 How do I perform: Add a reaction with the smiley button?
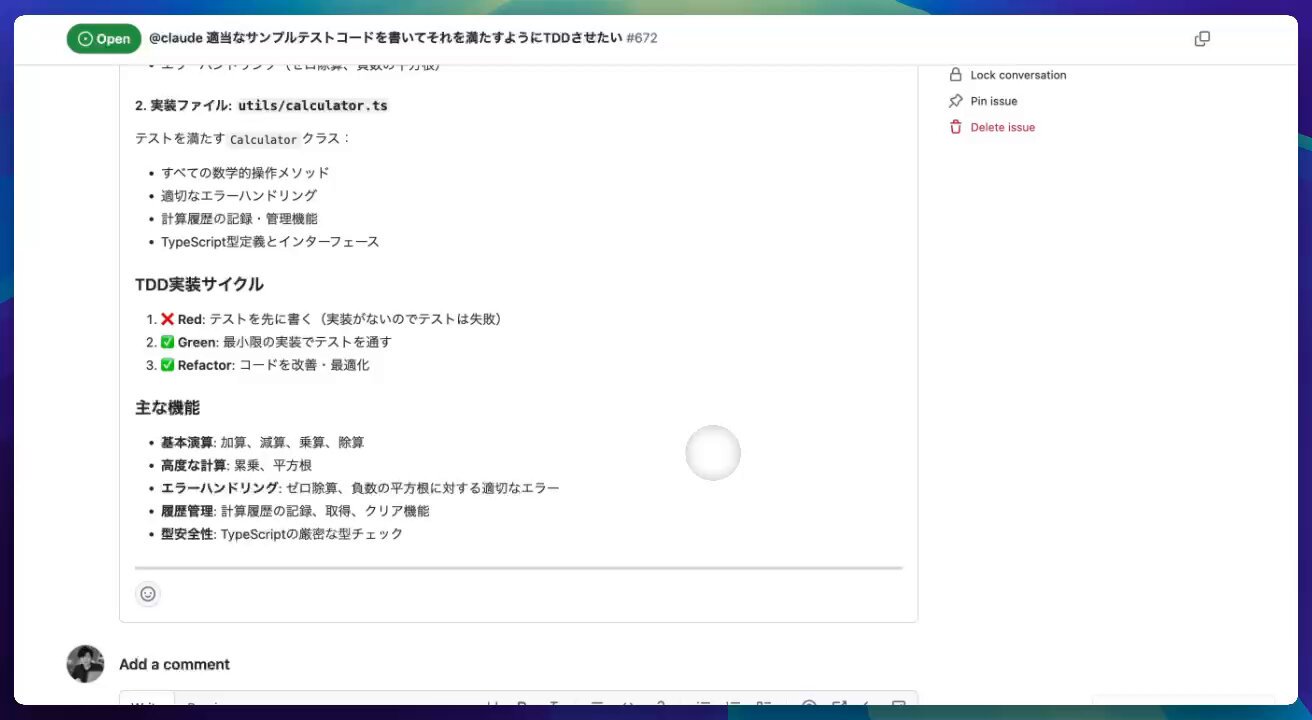tap(148, 594)
